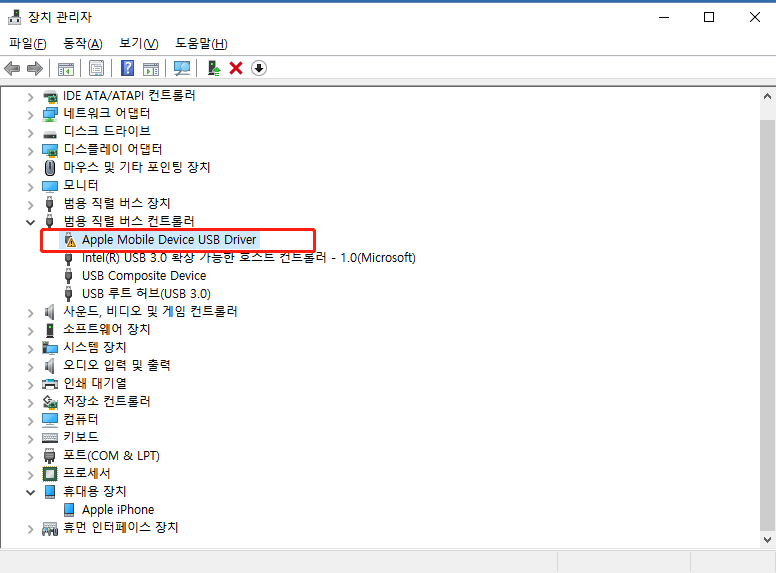
Task: Click the 모니터 icon
Action: click(x=50, y=186)
